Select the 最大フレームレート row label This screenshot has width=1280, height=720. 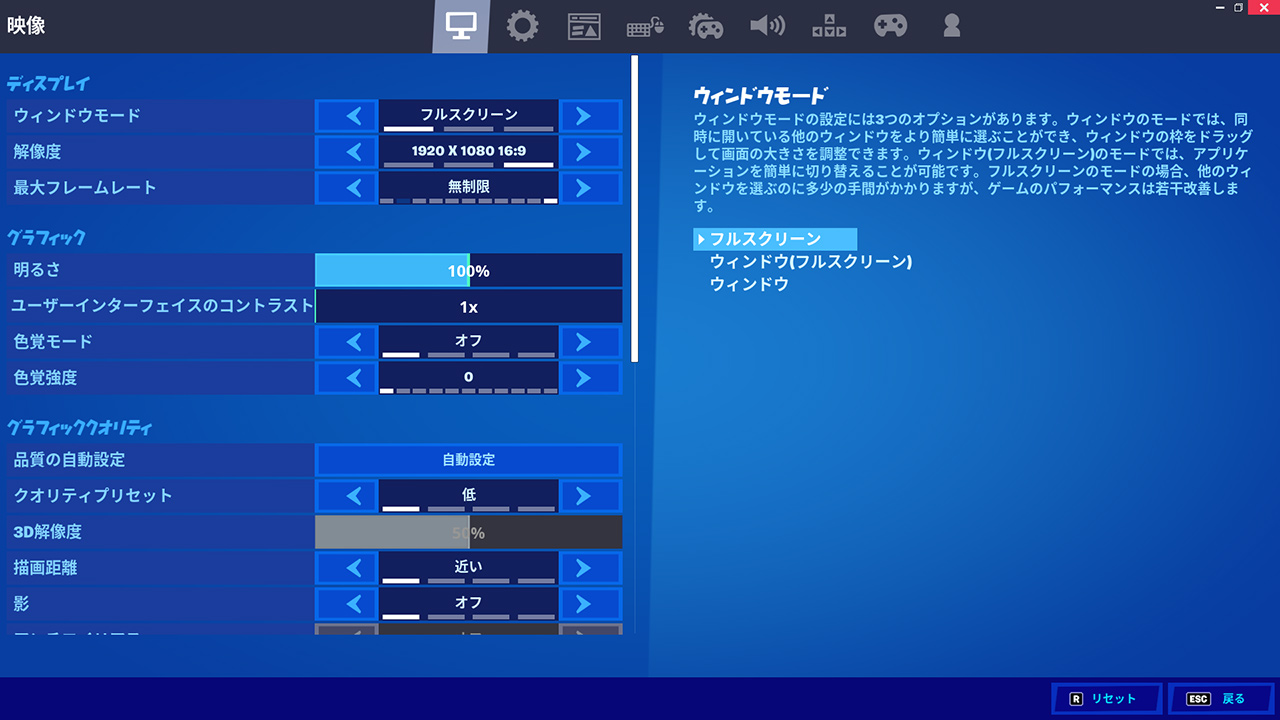(x=85, y=188)
